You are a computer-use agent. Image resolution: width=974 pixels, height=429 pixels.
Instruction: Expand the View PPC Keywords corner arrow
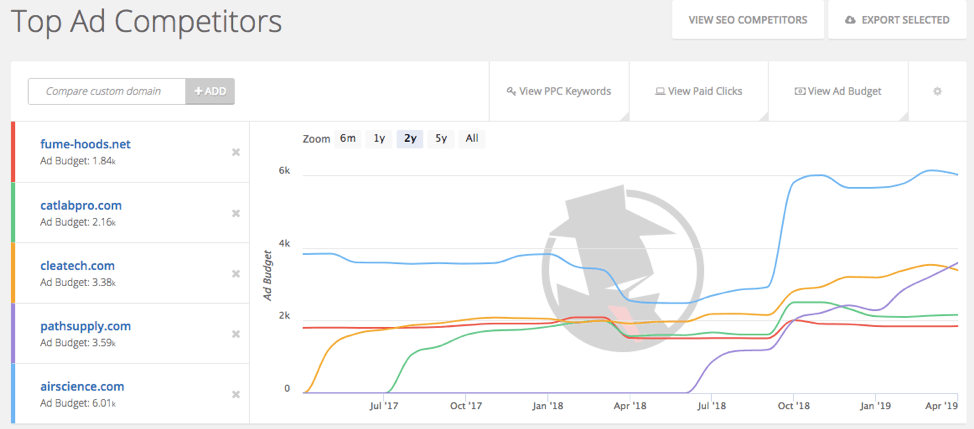tap(625, 117)
